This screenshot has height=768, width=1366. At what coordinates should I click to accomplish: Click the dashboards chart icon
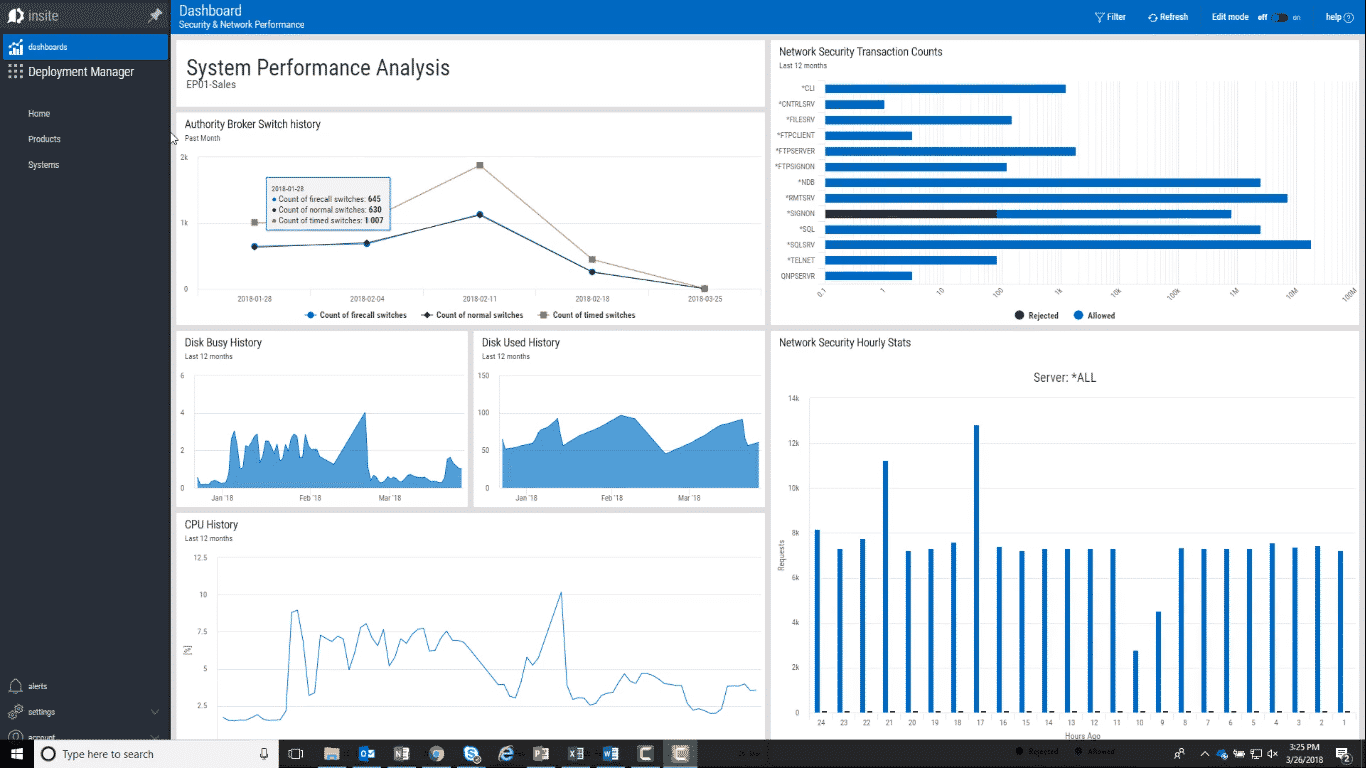tap(15, 47)
